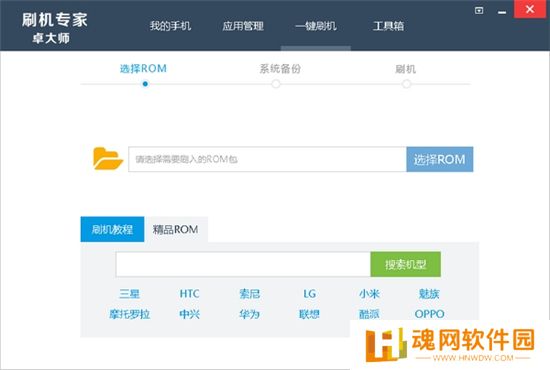Open the 三星 brand link

coord(129,294)
